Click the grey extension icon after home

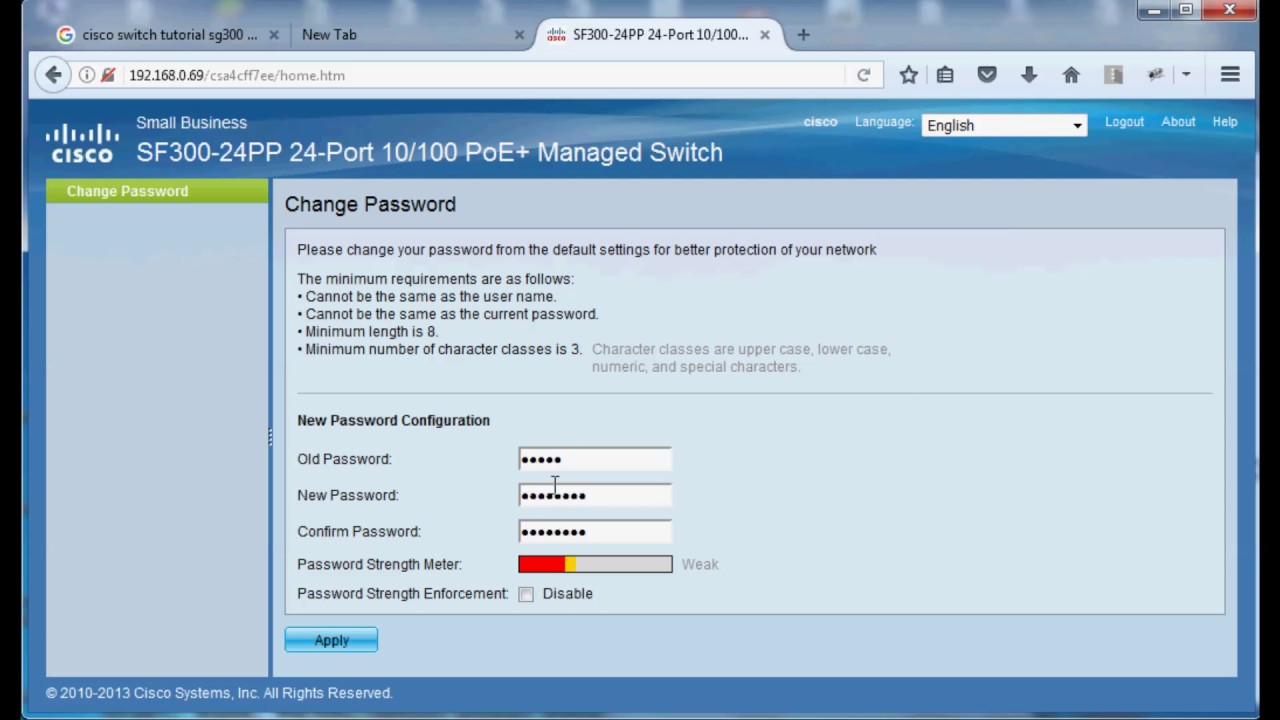coord(1113,75)
